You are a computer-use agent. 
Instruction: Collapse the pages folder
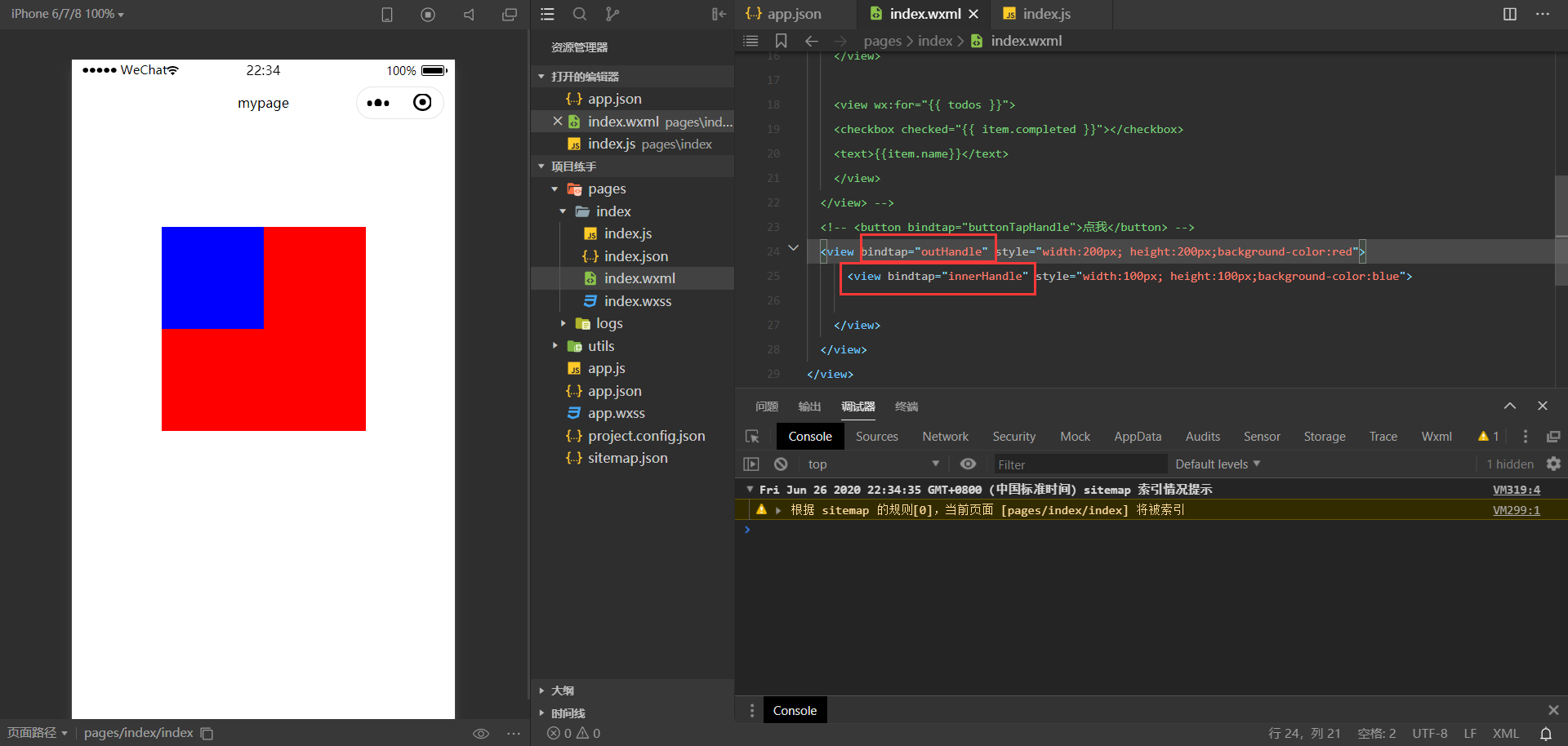tap(555, 189)
